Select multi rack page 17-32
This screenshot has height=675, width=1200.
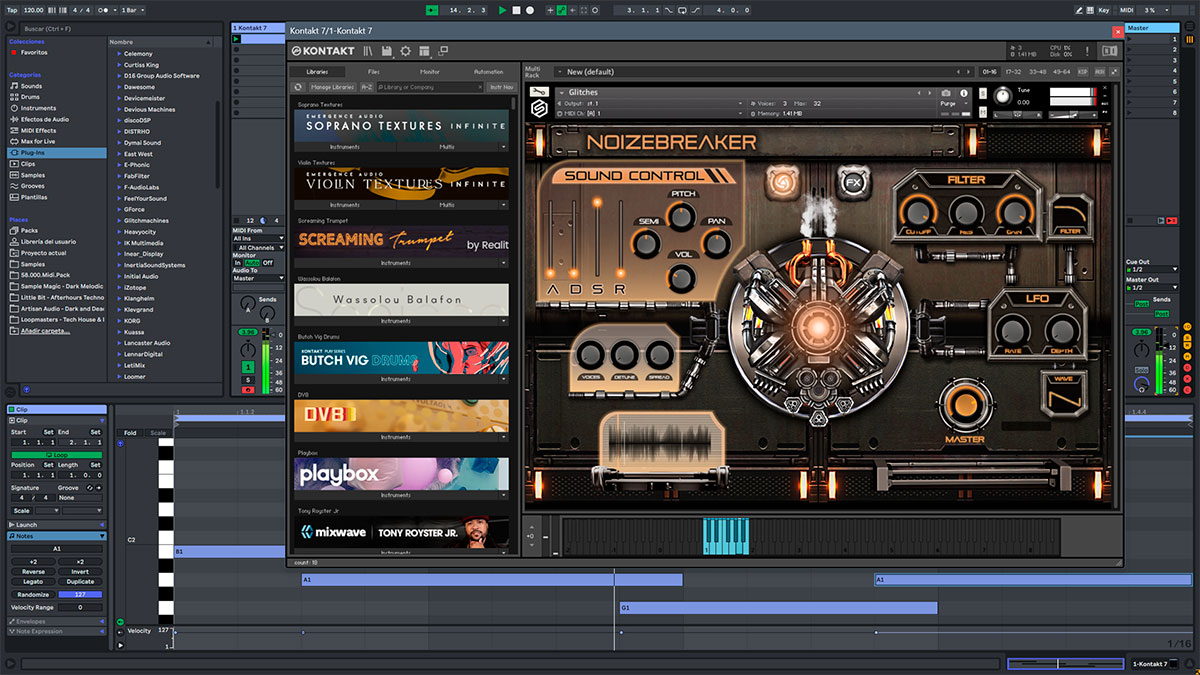[x=1013, y=72]
